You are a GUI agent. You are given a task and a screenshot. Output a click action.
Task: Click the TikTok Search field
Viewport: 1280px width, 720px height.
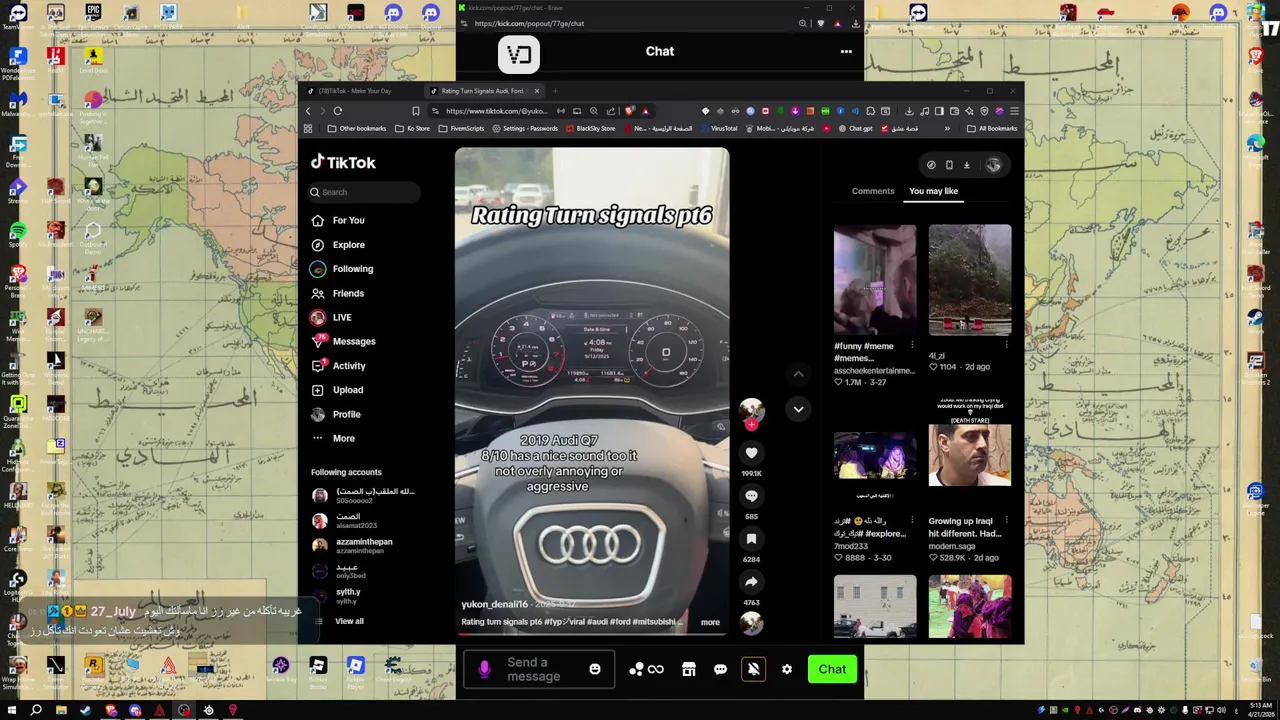tap(365, 192)
